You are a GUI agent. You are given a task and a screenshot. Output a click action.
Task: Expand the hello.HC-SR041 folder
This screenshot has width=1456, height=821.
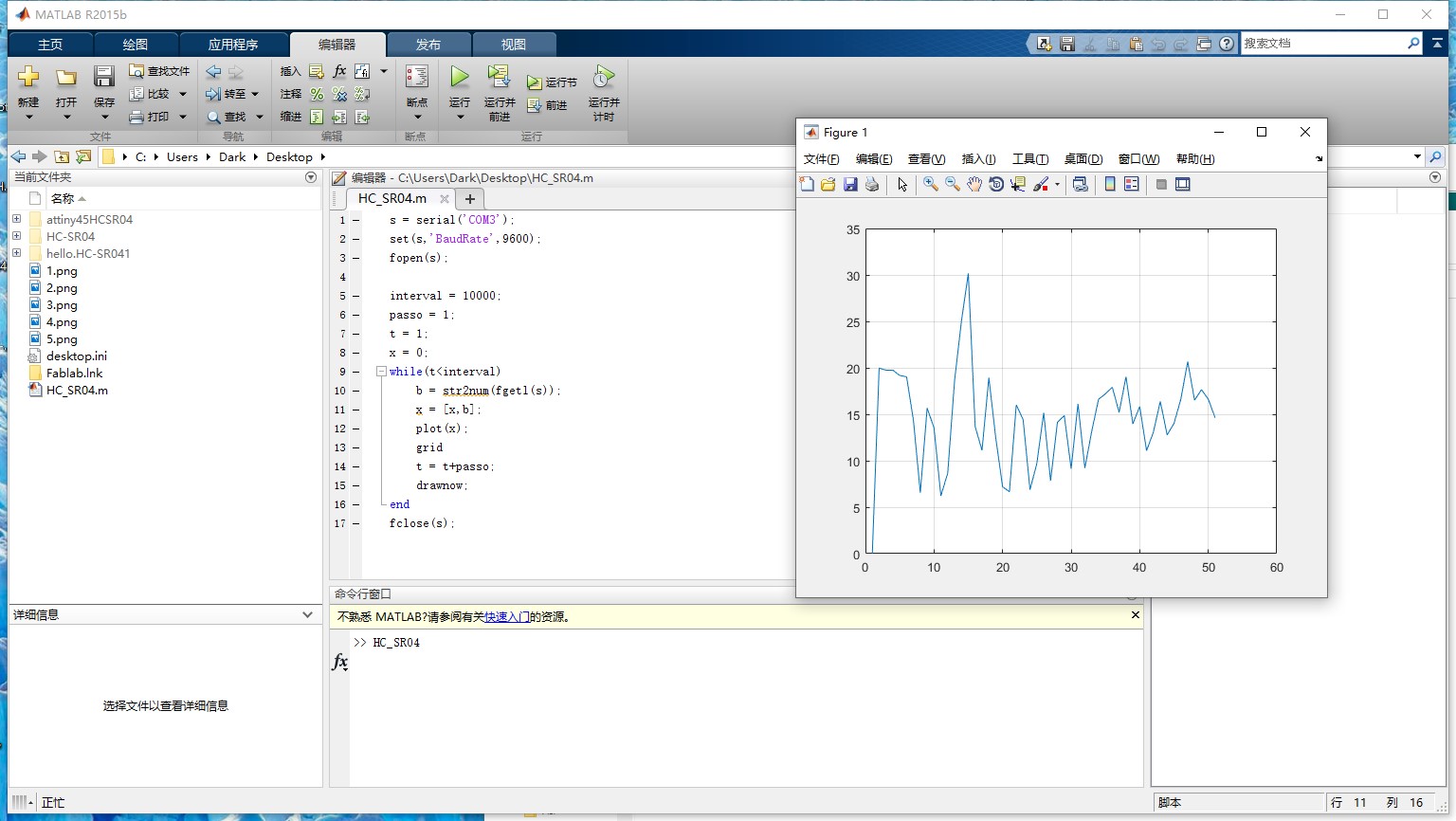tap(16, 253)
